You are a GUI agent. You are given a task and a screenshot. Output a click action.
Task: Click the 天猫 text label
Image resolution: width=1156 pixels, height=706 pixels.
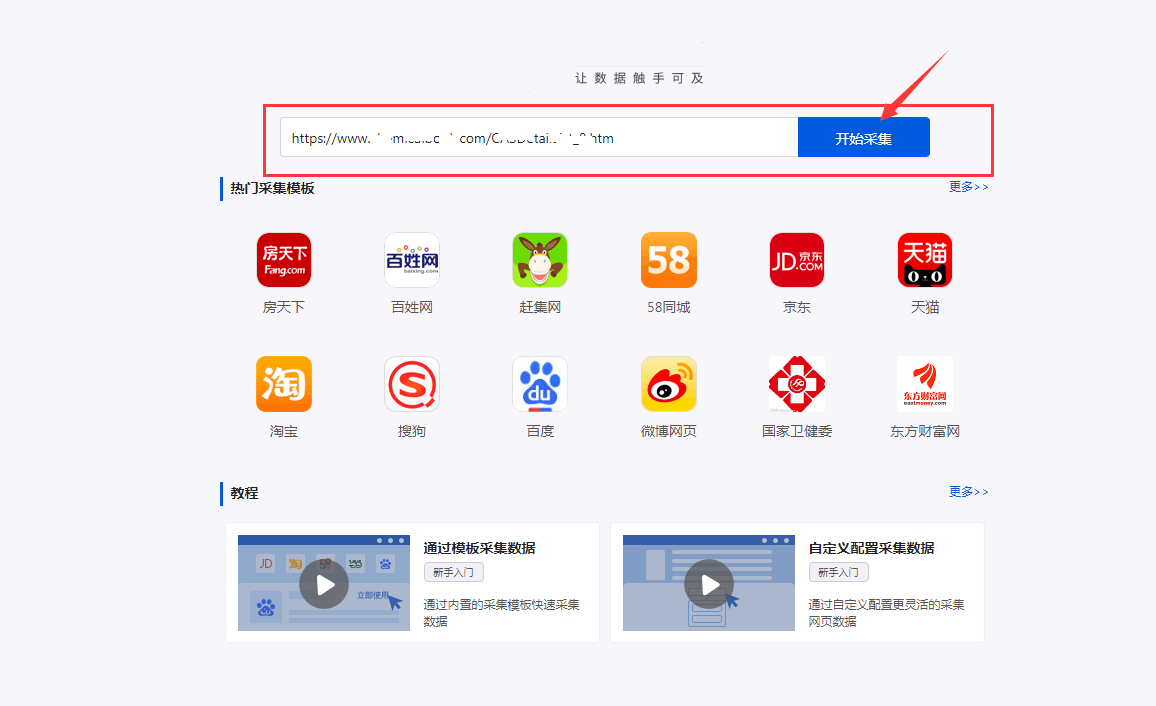pos(925,307)
